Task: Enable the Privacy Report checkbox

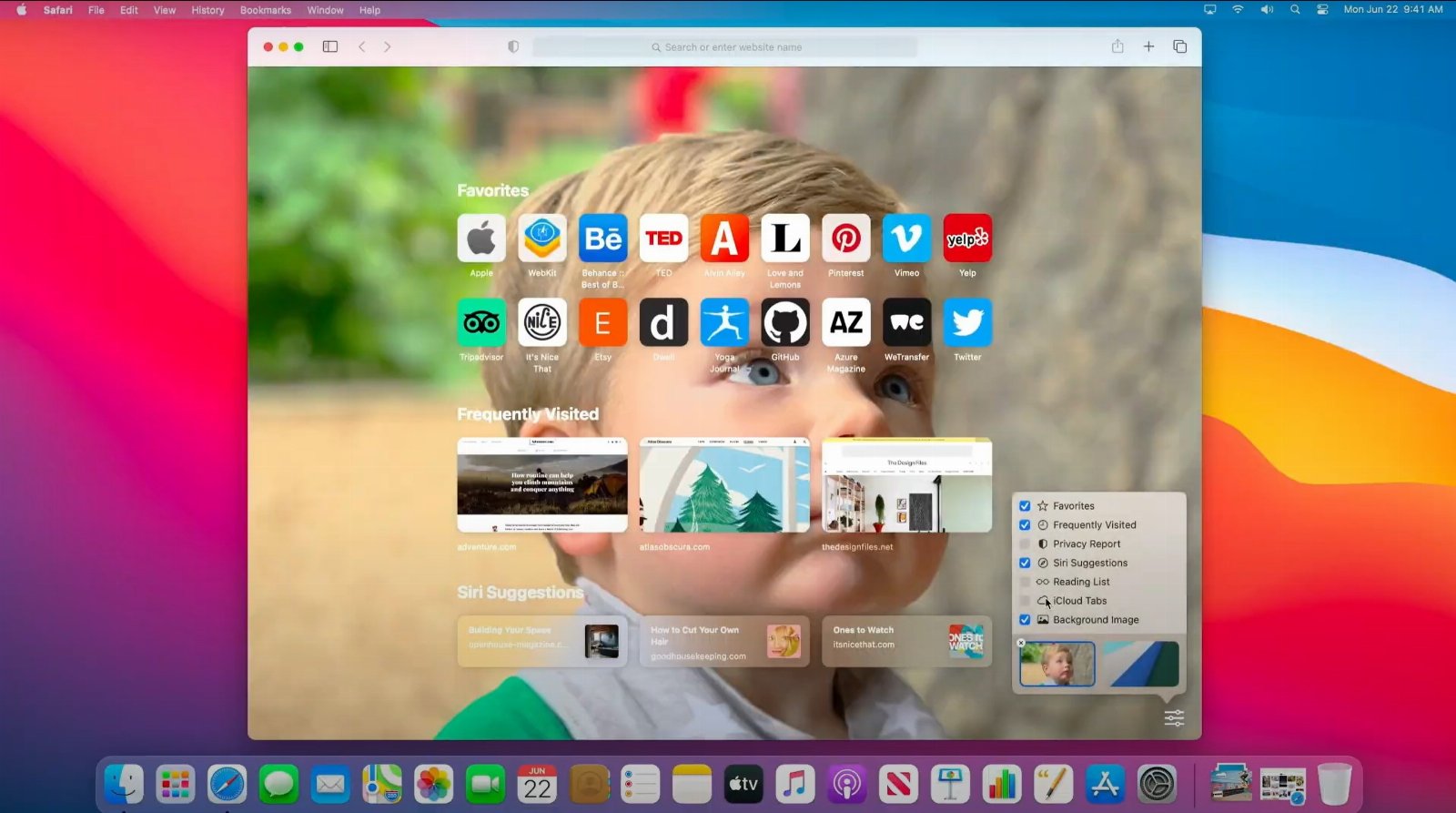Action: tap(1025, 544)
